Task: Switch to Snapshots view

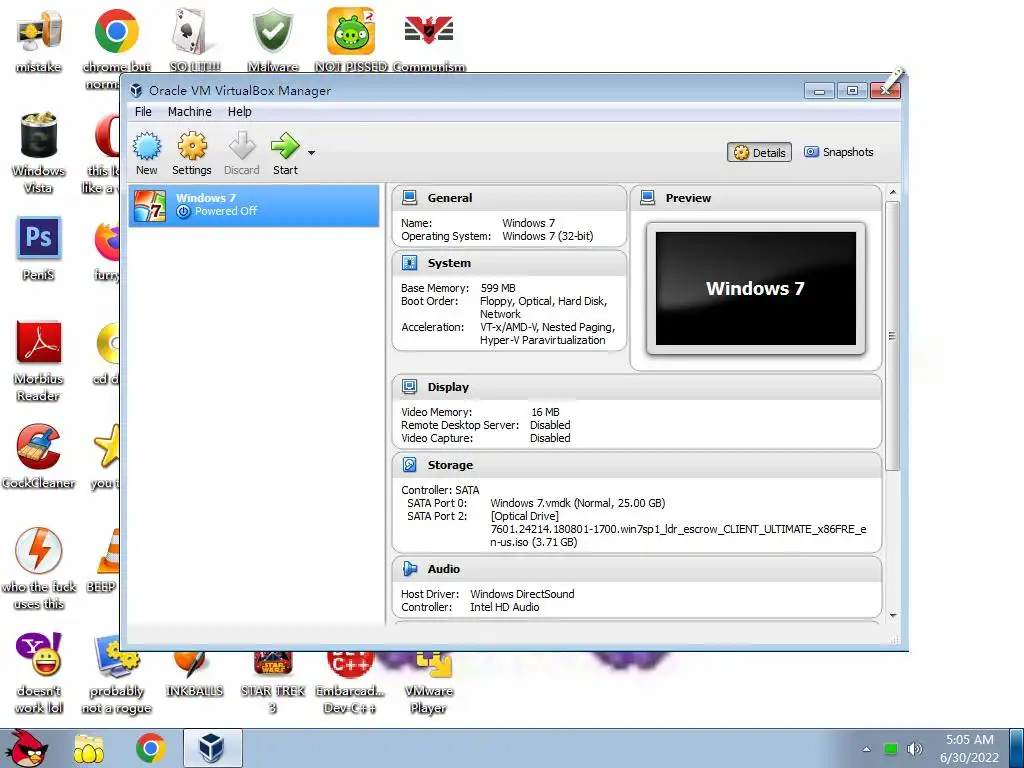Action: [839, 152]
